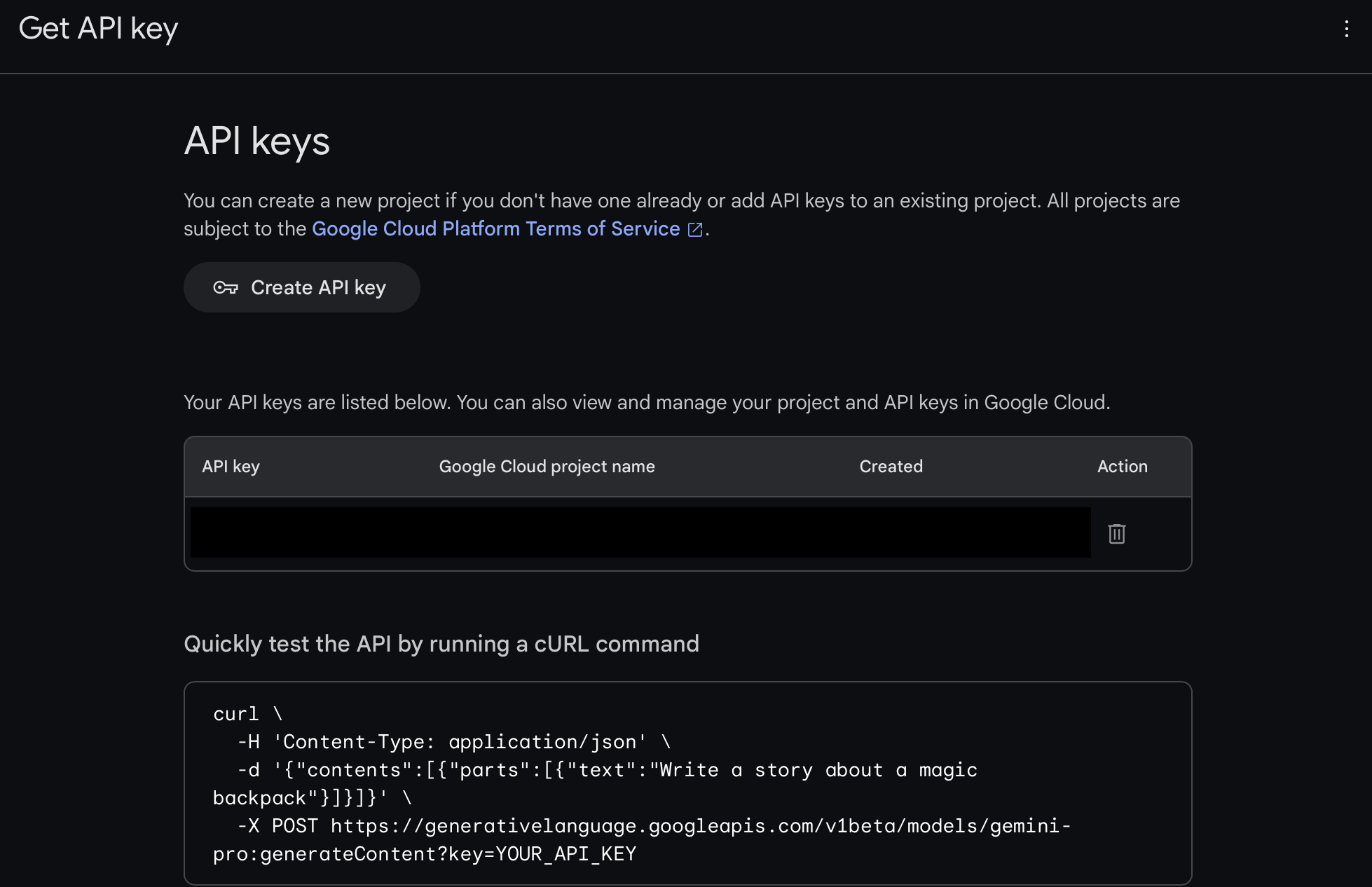Click YOUR_API_KEY placeholder in the code
Screen dimensions: 1372x887
click(x=565, y=854)
